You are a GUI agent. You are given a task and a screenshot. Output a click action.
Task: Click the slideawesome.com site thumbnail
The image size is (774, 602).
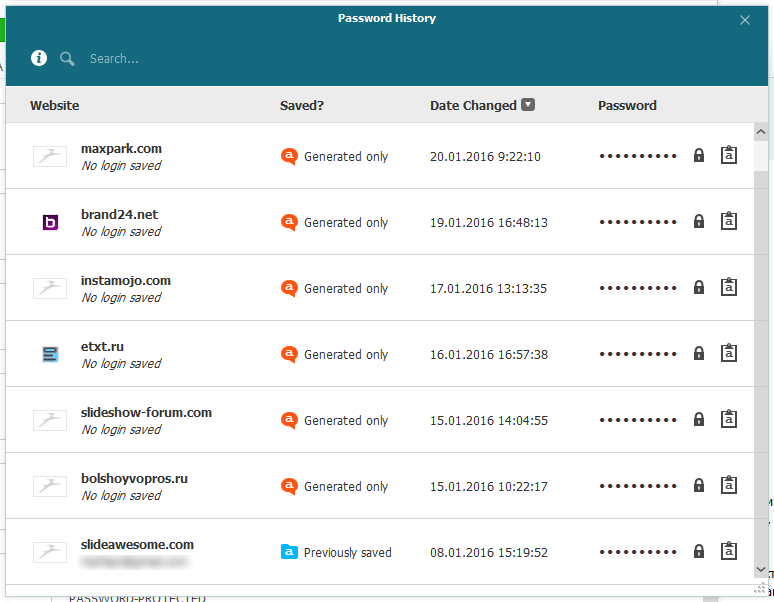click(x=50, y=552)
